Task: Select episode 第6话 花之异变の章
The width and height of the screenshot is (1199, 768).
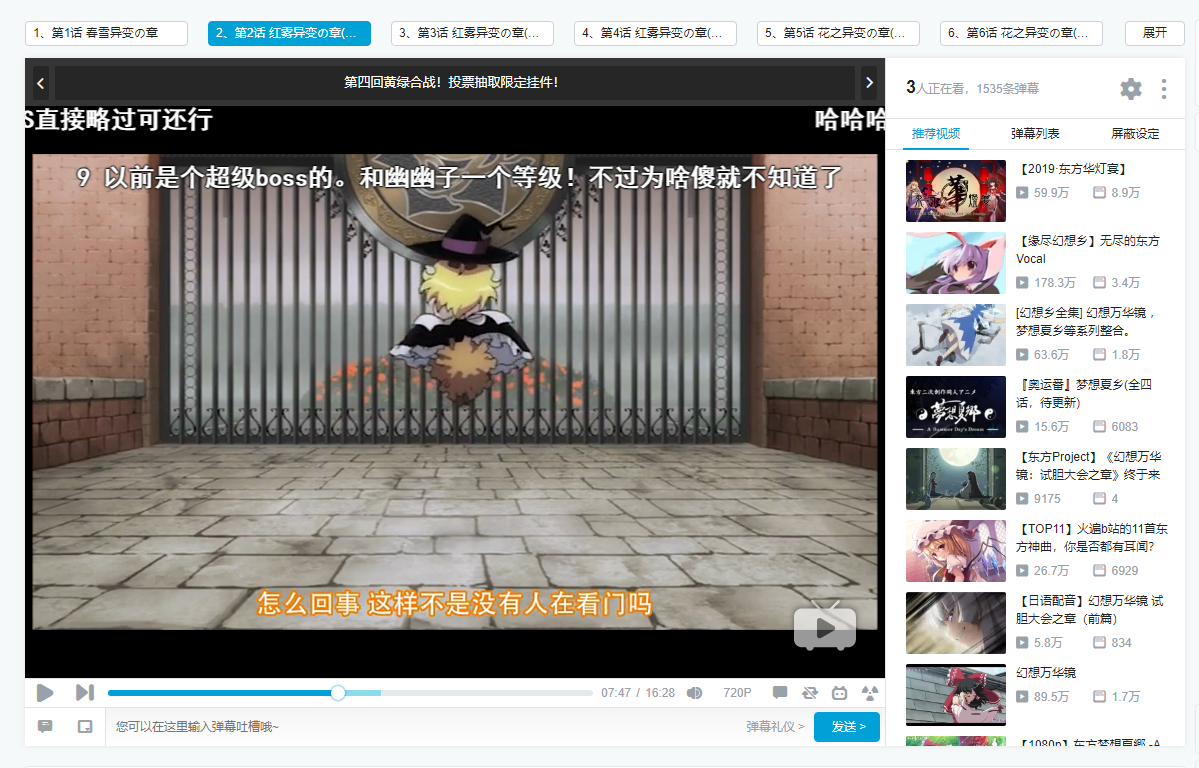Action: [1021, 33]
